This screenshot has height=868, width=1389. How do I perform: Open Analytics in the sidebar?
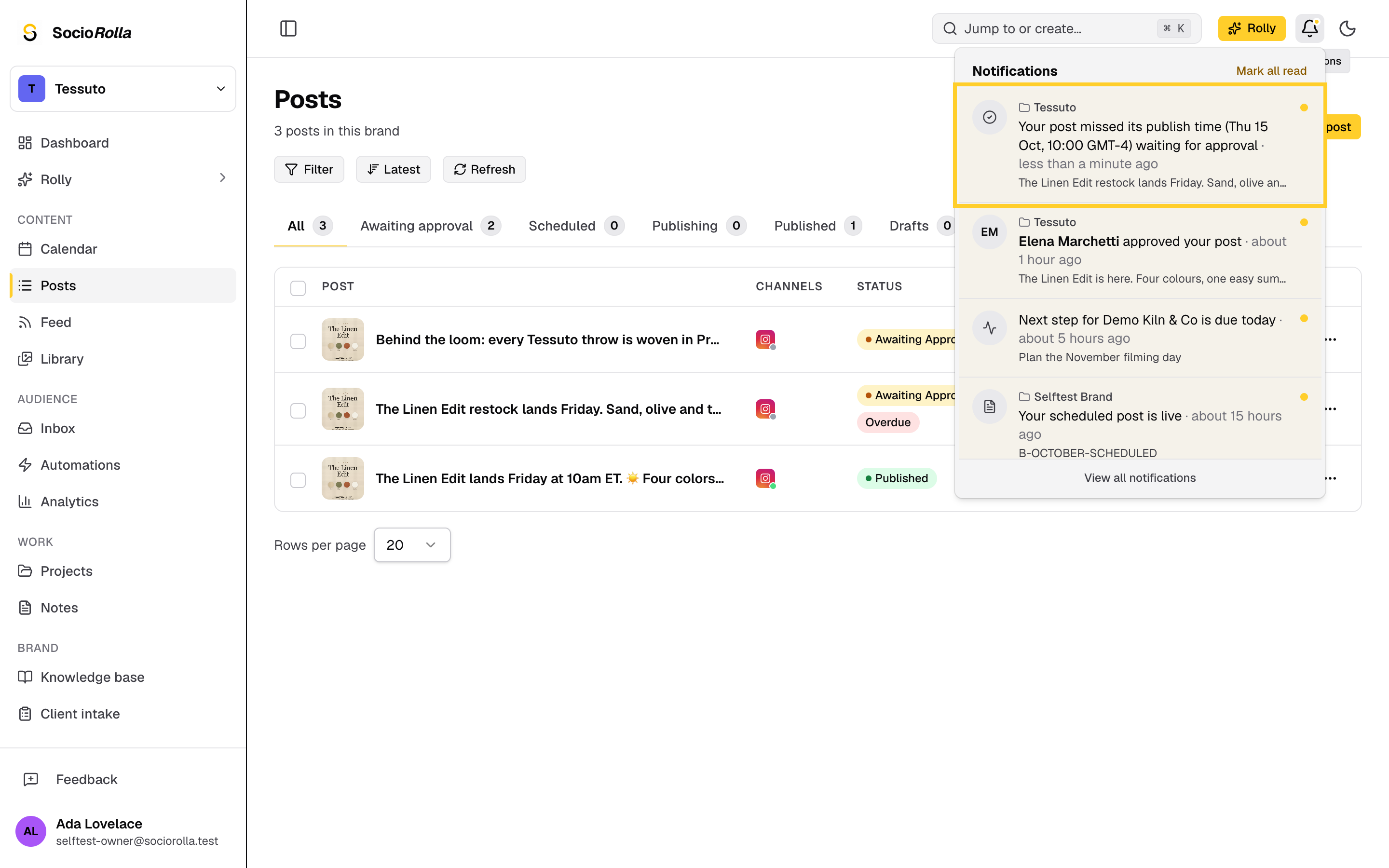tap(123, 502)
